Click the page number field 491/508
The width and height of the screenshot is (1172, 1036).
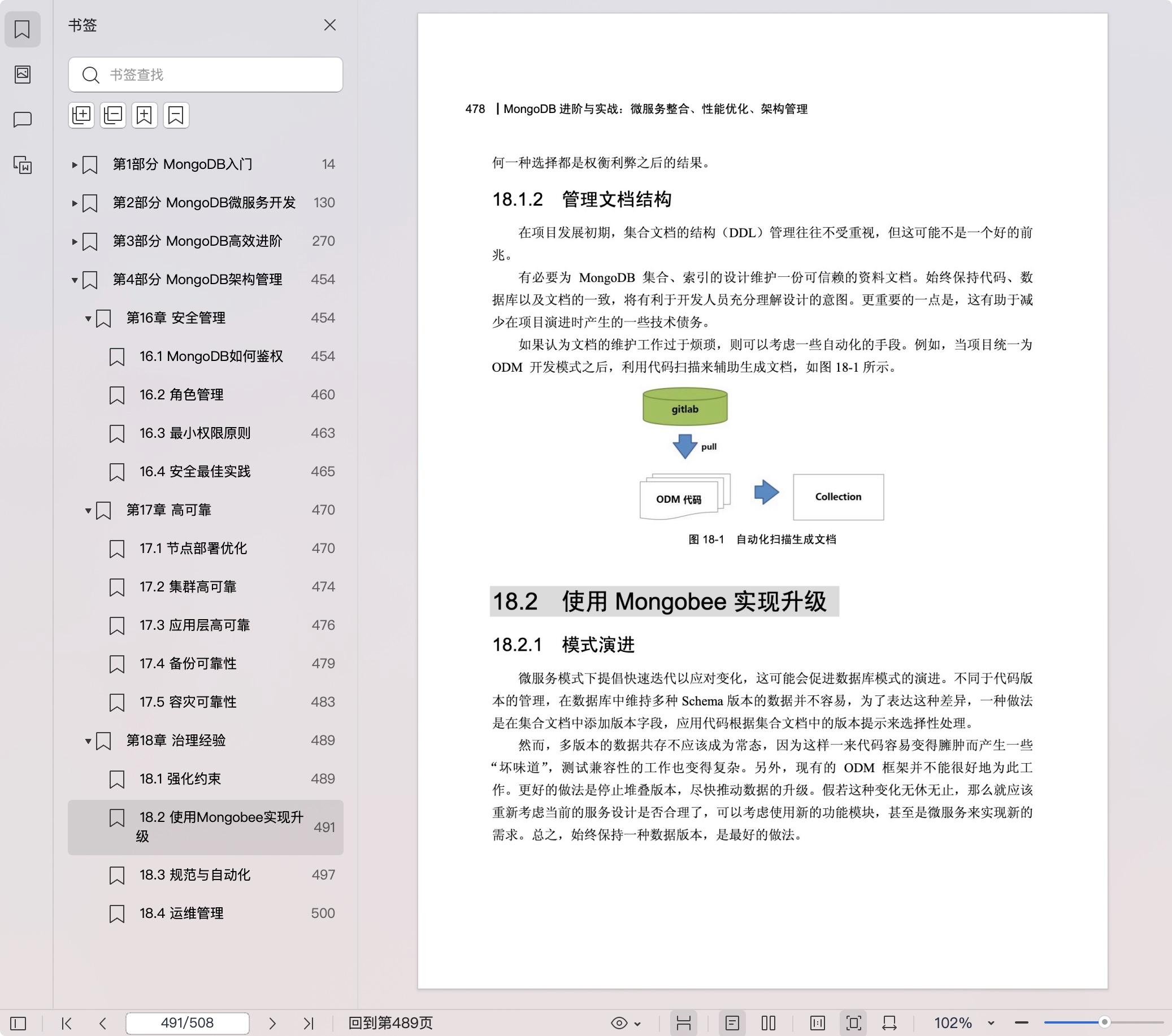click(188, 1023)
